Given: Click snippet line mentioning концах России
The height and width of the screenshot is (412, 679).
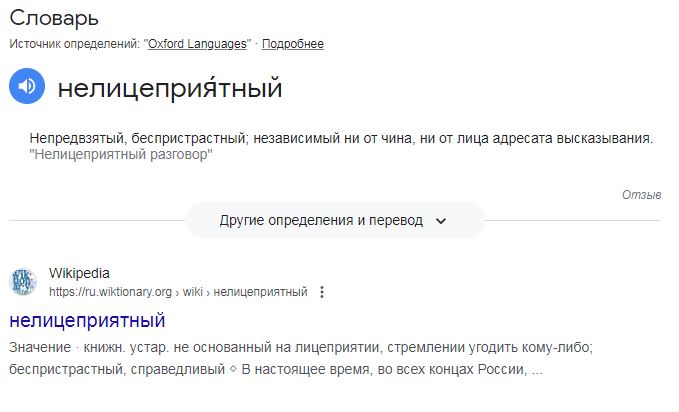Looking at the screenshot, I should (x=275, y=370).
